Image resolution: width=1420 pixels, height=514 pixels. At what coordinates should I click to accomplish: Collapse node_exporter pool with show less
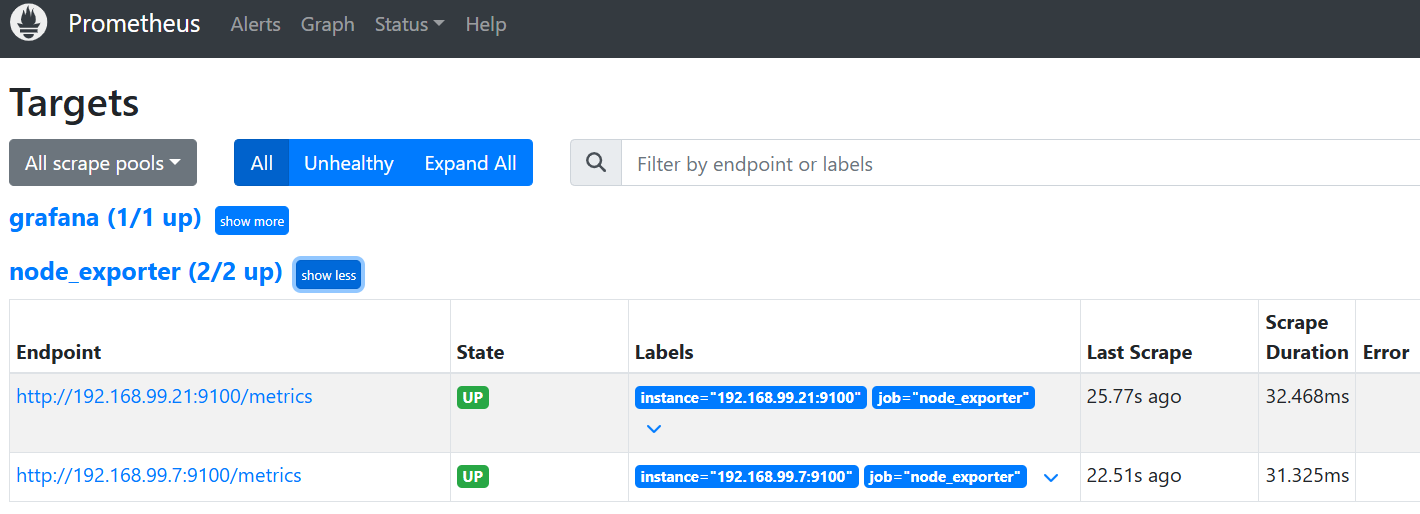point(329,275)
